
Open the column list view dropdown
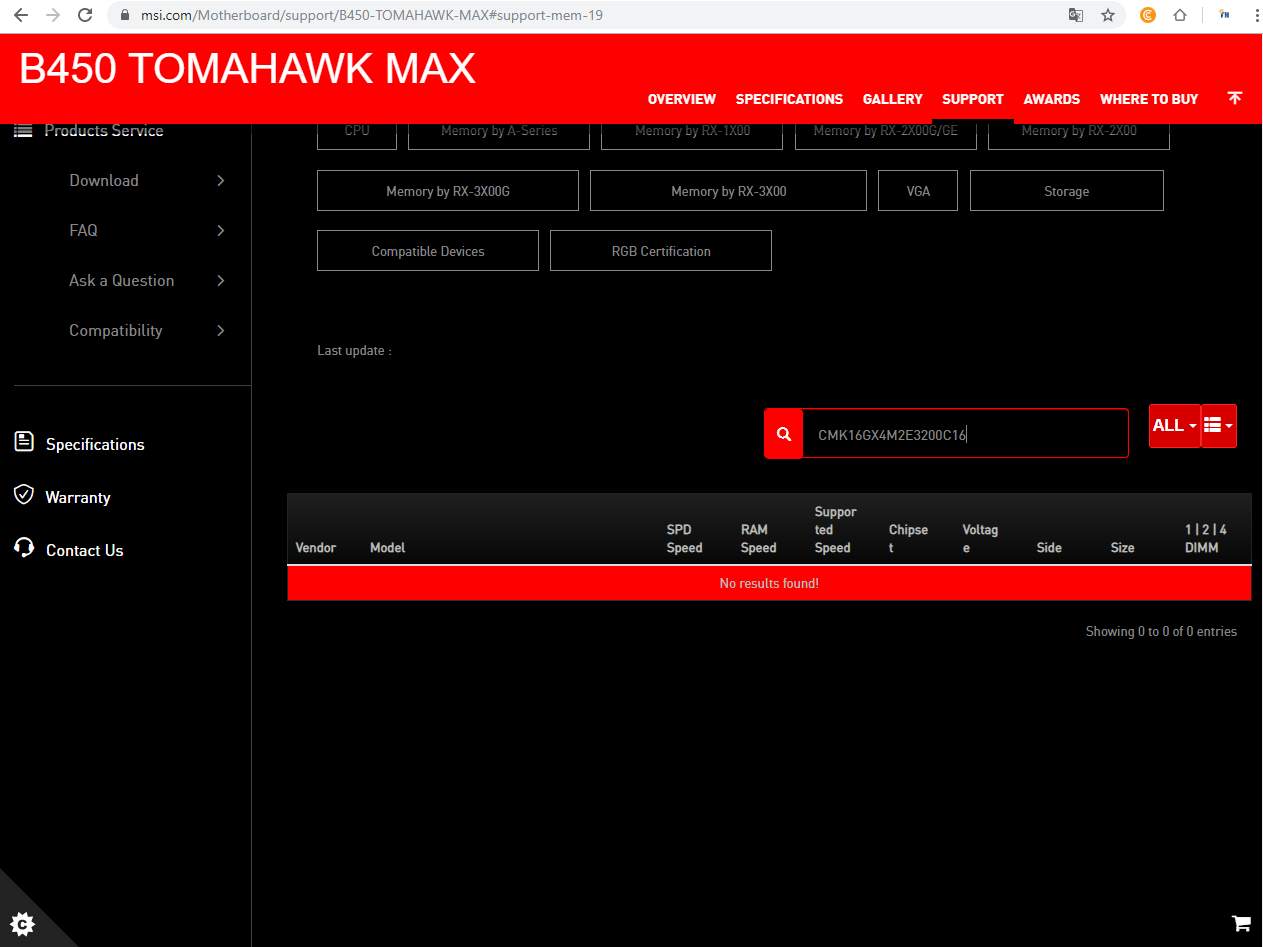(1219, 426)
